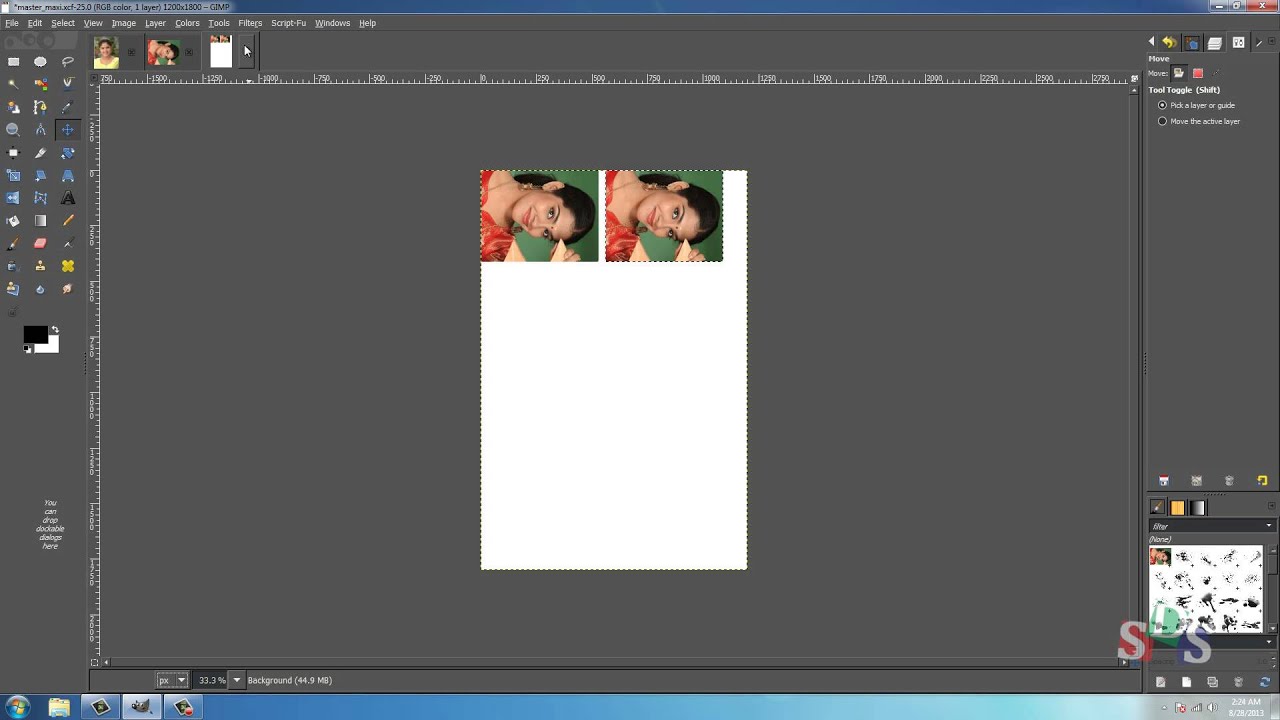Screen dimensions: 1280x720
Task: Select the Cage Transform tool
Action: click(40, 198)
